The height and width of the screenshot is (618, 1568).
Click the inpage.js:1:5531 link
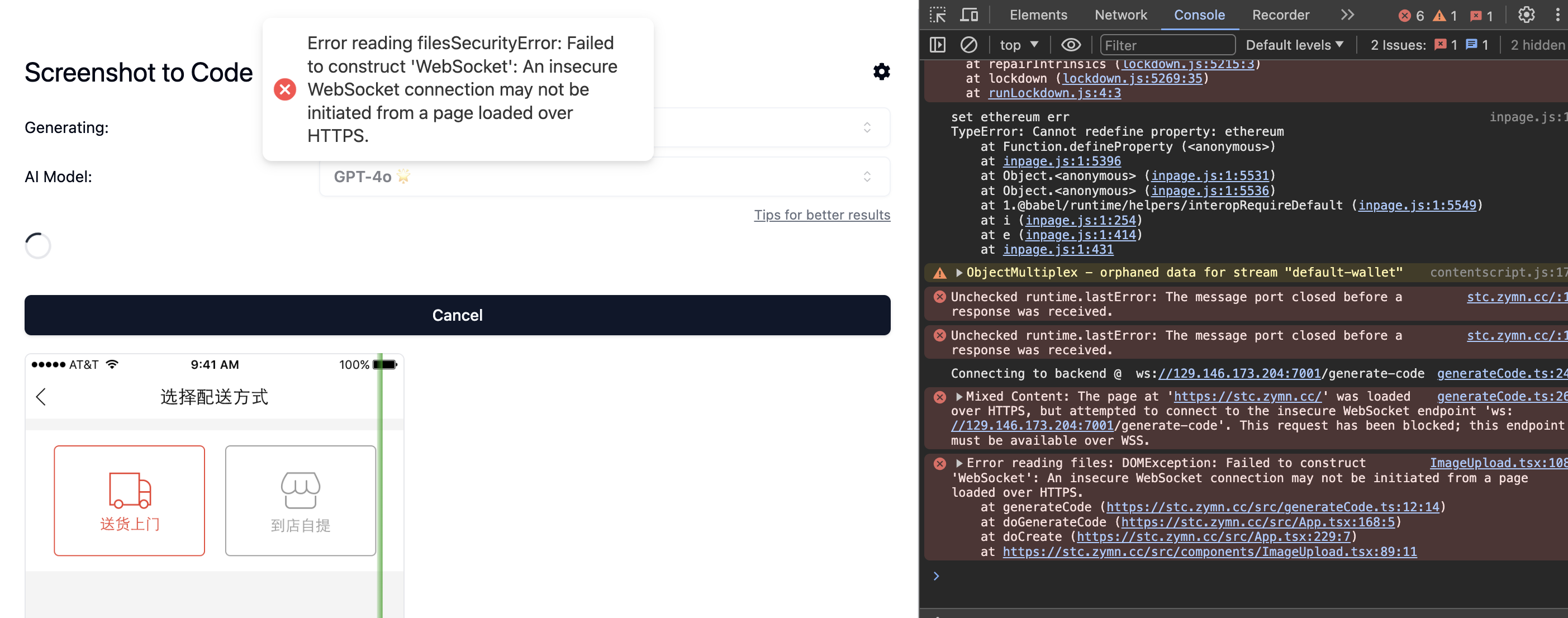[x=1209, y=176]
